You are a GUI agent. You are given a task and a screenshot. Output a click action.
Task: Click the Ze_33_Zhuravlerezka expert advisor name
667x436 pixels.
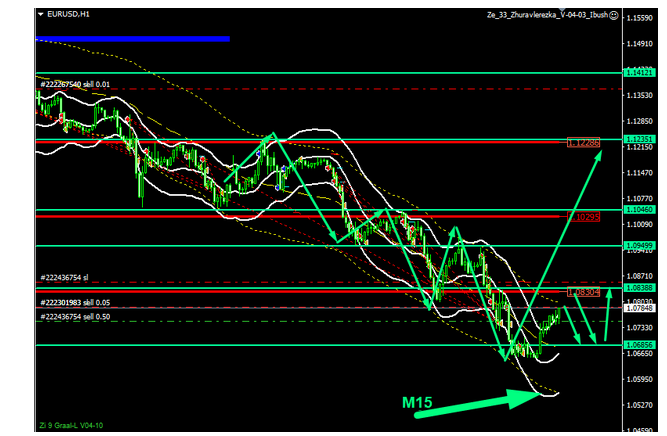click(x=545, y=16)
